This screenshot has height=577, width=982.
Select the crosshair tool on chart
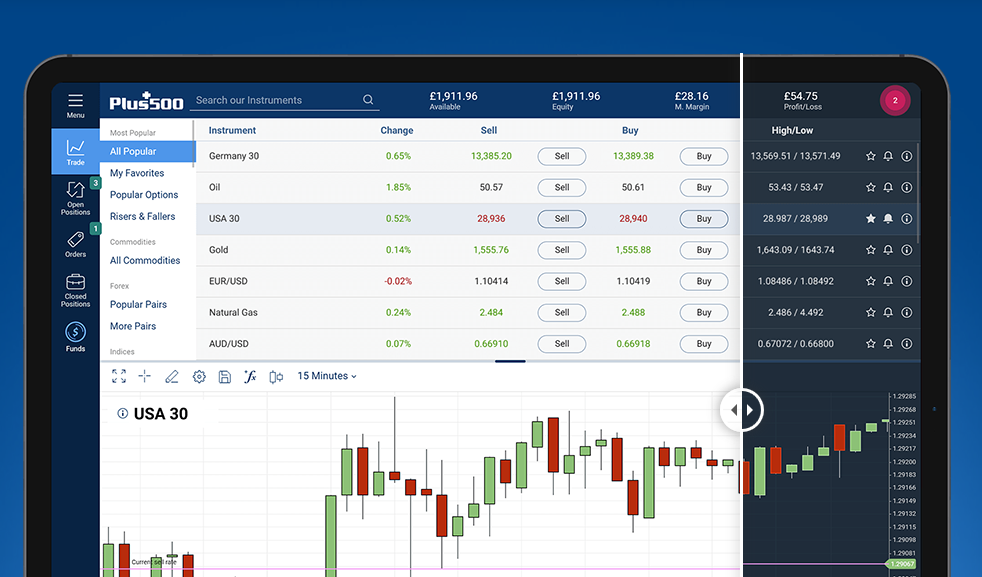click(145, 376)
